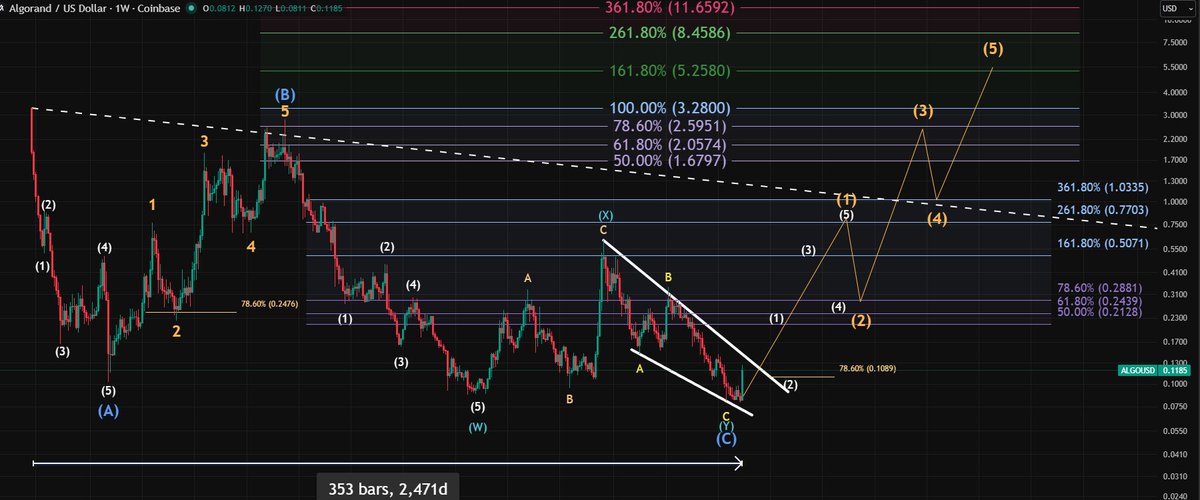Click the 353 bars, 2,471d date range label
1200x500 pixels.
pyautogui.click(x=388, y=489)
